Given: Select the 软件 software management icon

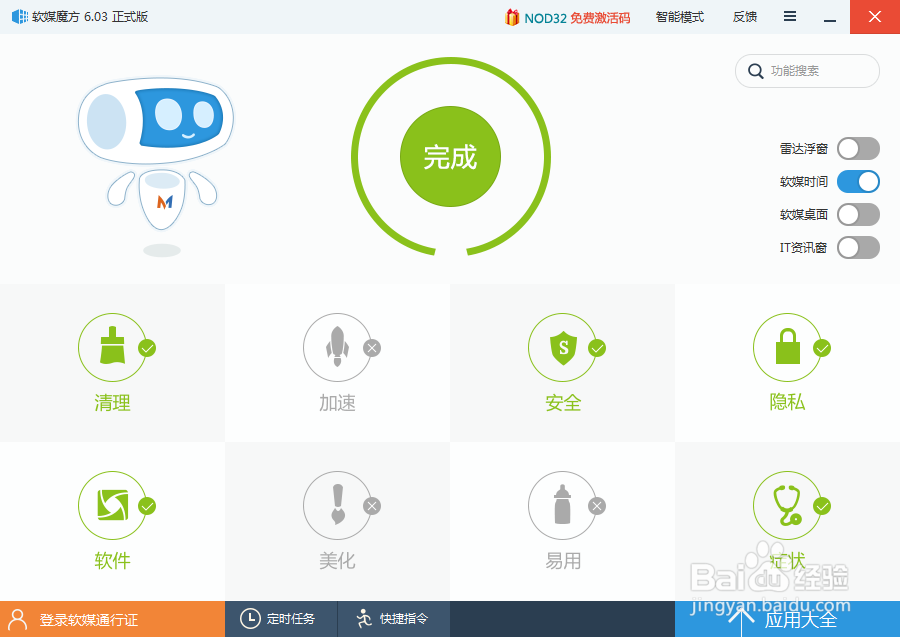Looking at the screenshot, I should coord(110,505).
